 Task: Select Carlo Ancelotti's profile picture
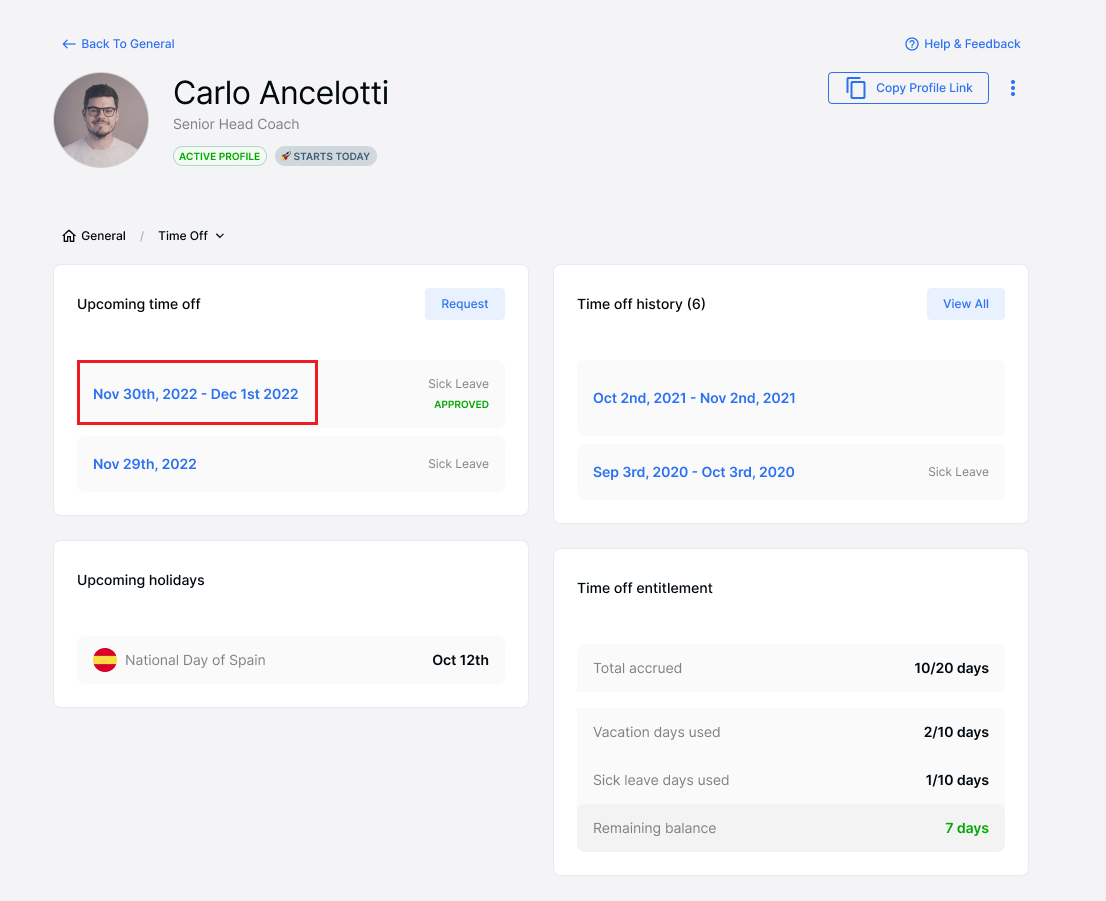(x=101, y=119)
